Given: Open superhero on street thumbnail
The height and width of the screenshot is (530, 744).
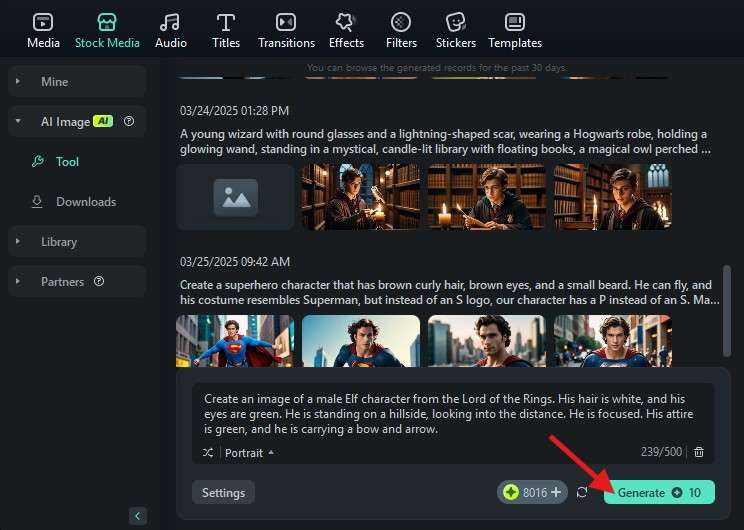Looking at the screenshot, I should (x=613, y=341).
